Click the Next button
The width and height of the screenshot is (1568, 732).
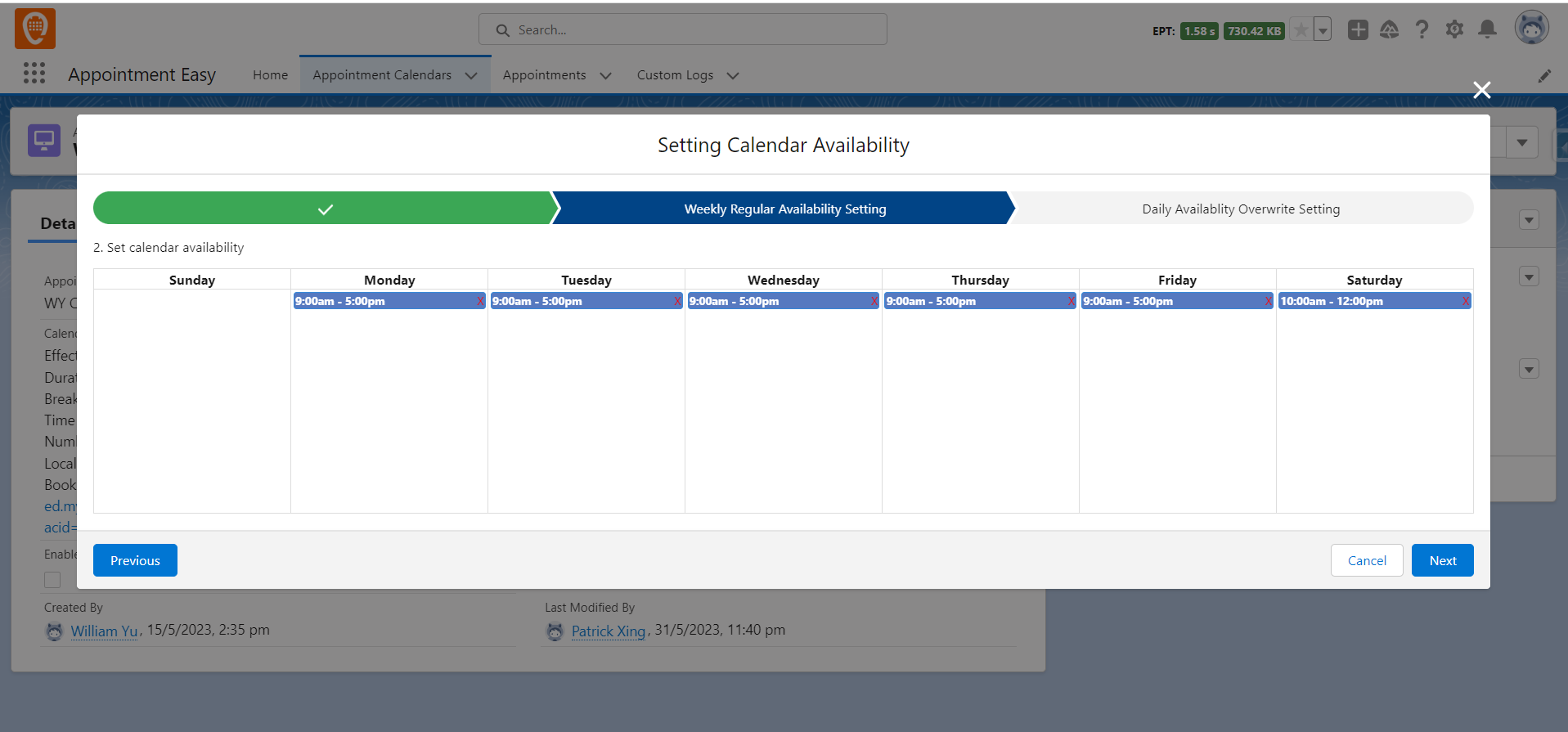coord(1442,560)
